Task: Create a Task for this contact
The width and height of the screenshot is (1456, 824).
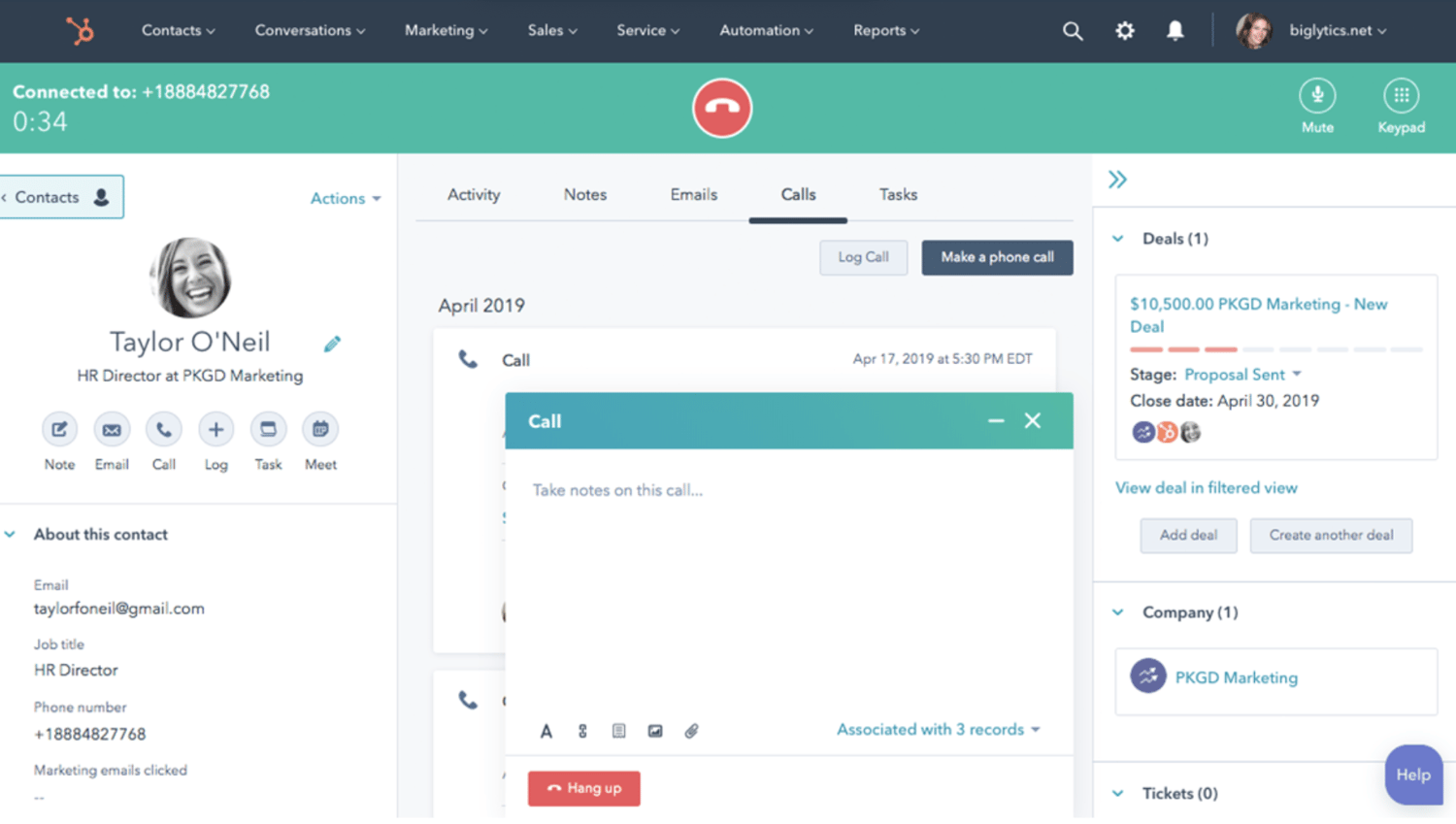Action: pos(268,430)
